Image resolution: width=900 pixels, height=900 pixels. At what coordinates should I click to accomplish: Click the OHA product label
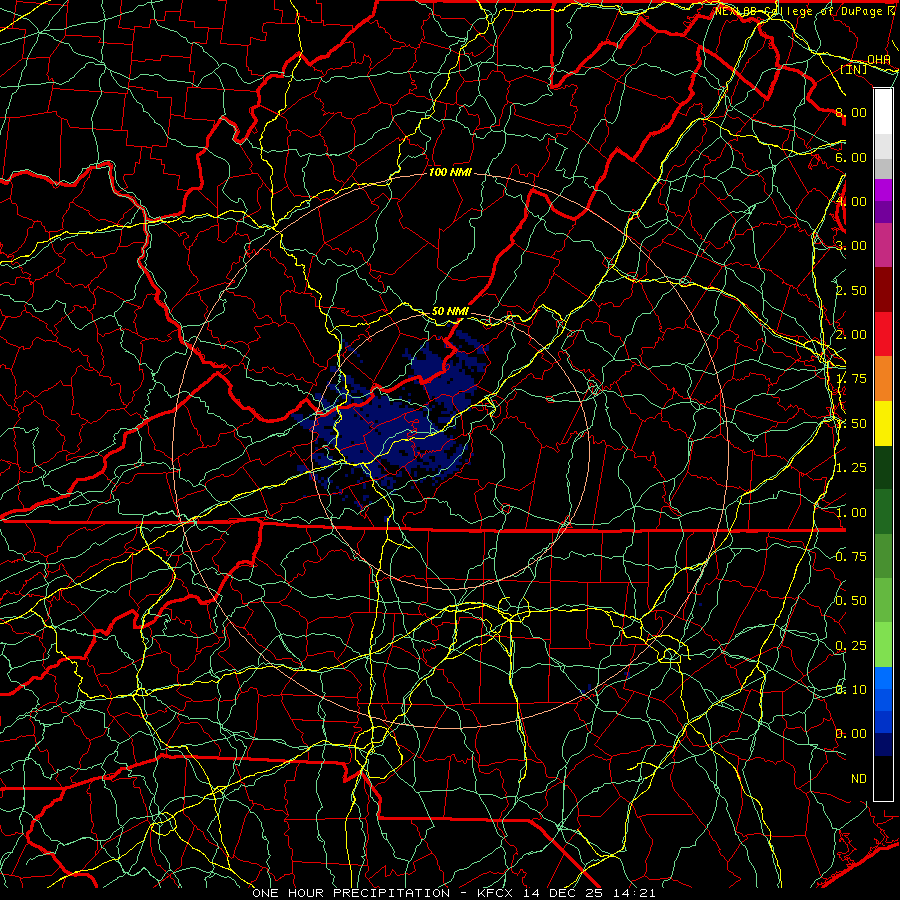(879, 59)
